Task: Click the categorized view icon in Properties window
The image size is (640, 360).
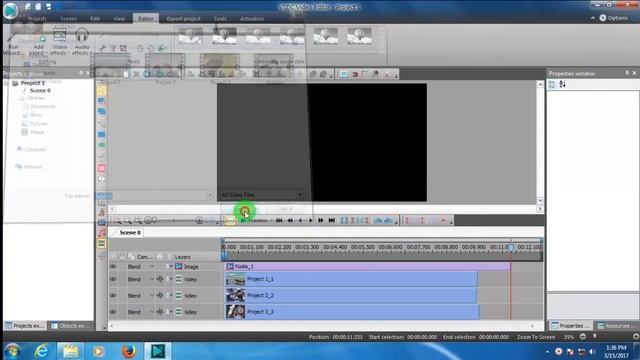Action: pos(552,84)
